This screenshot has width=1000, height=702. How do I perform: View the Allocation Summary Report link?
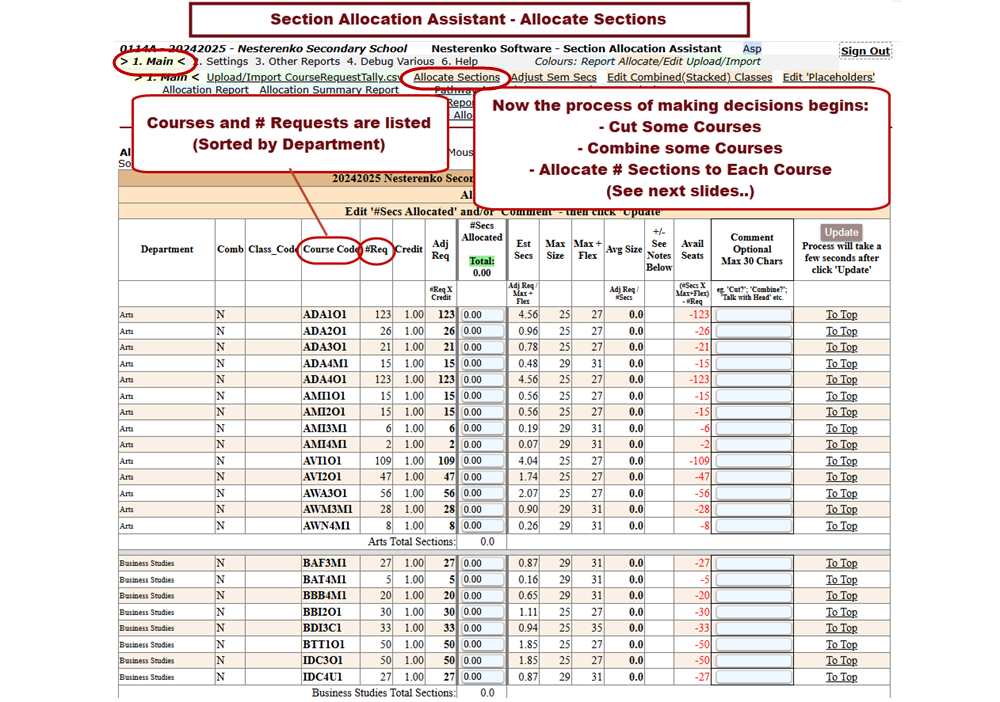tap(329, 90)
